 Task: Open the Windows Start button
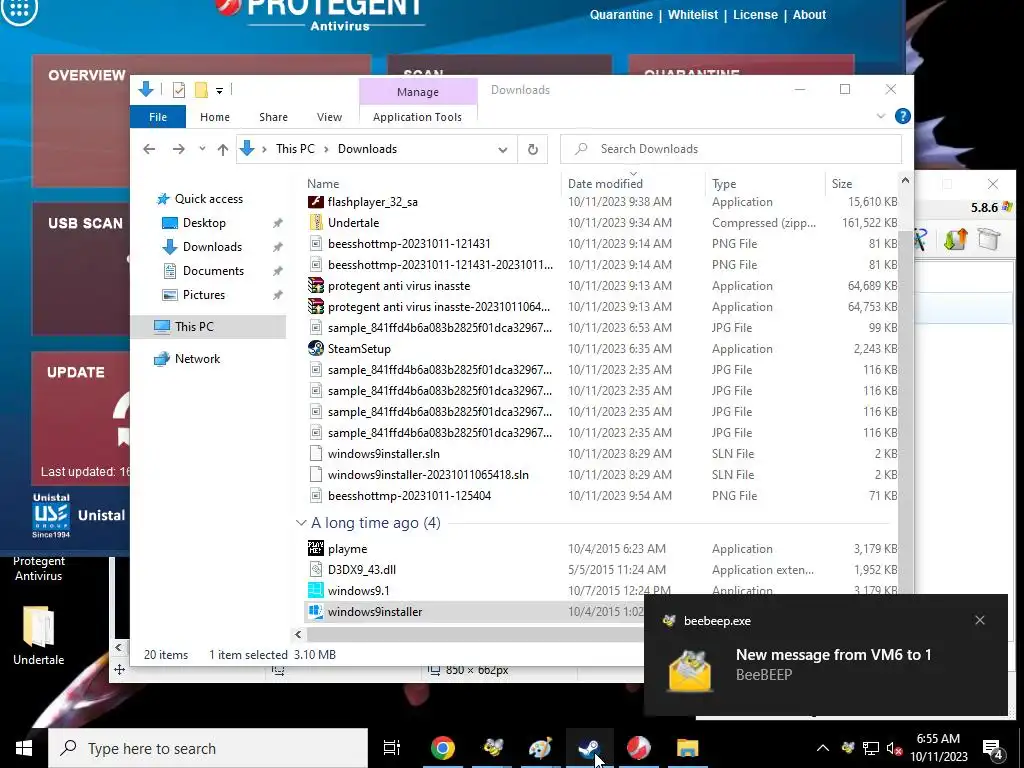coord(24,748)
